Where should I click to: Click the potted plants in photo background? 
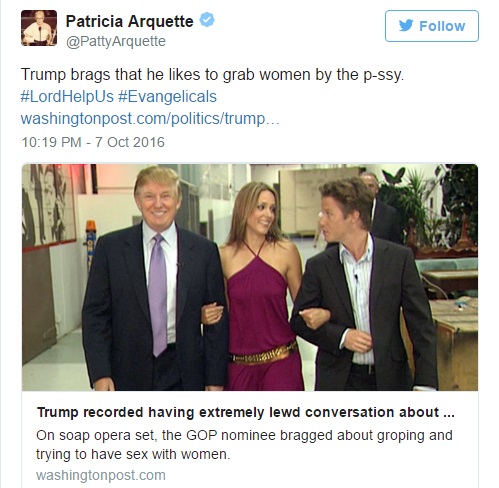(430, 207)
